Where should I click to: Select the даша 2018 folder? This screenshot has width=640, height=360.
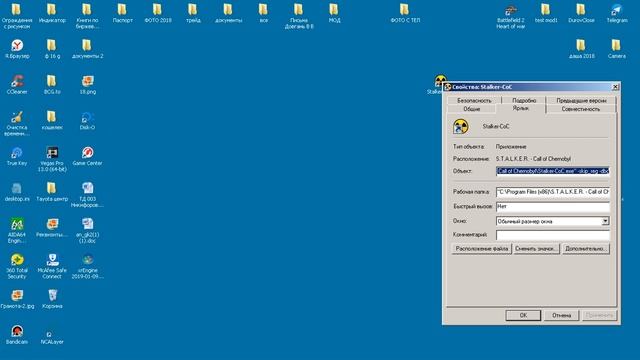(581, 49)
